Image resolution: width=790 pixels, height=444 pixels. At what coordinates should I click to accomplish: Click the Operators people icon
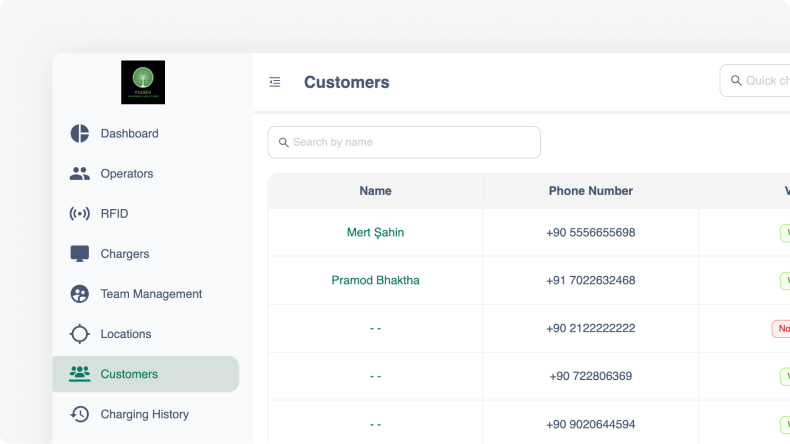pyautogui.click(x=80, y=174)
